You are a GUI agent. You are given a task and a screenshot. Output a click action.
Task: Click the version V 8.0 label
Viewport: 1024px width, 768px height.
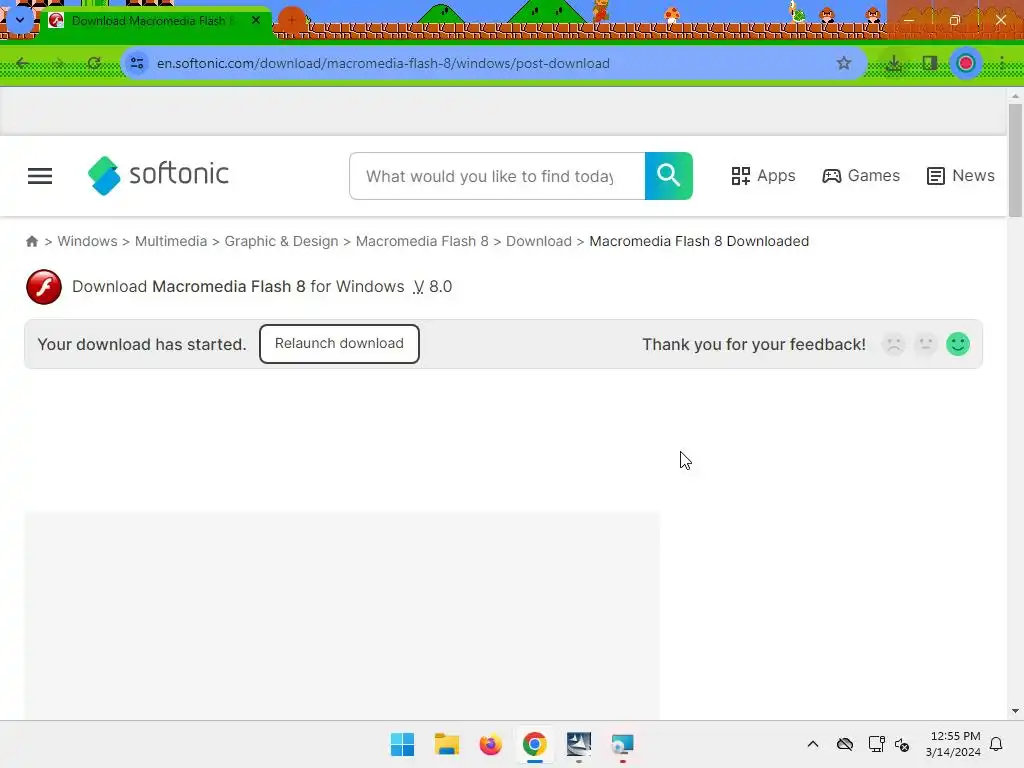tap(432, 287)
